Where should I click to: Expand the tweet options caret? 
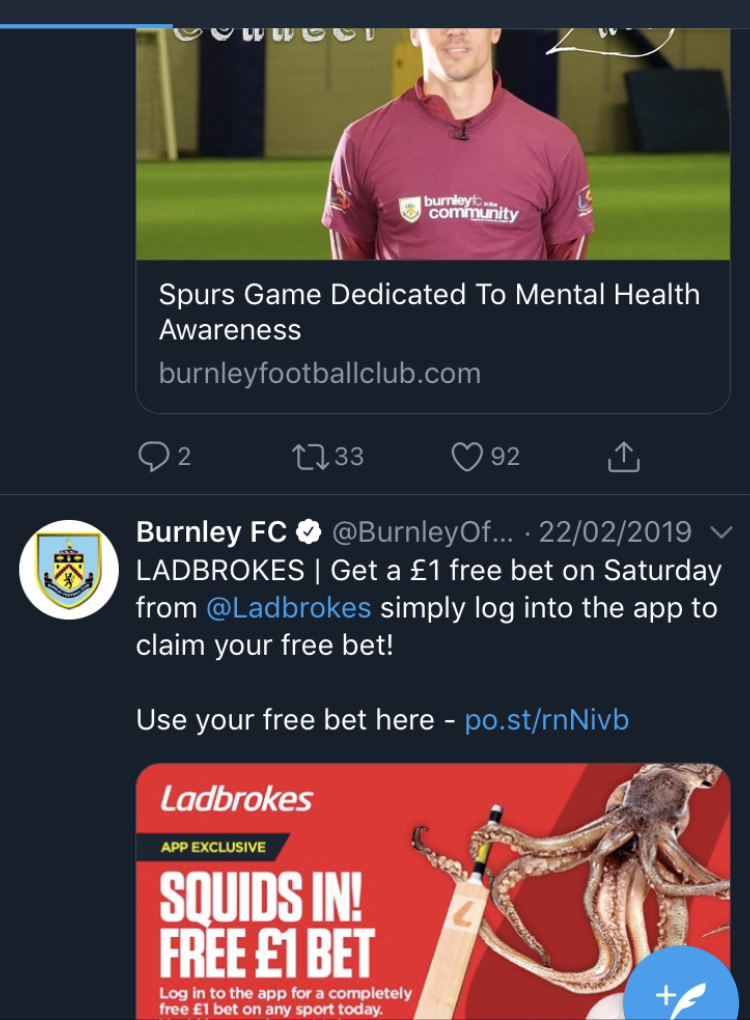[x=720, y=531]
